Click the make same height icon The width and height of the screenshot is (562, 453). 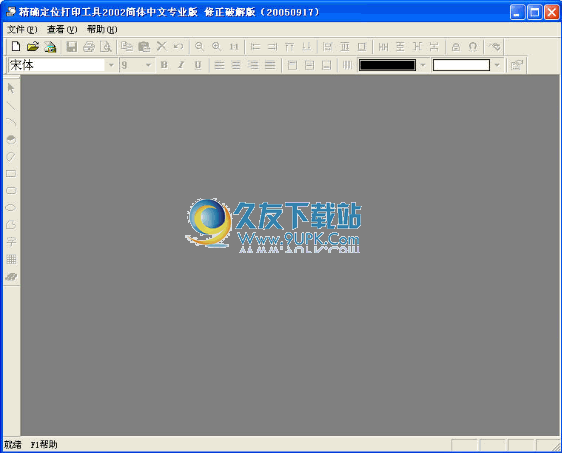point(344,47)
